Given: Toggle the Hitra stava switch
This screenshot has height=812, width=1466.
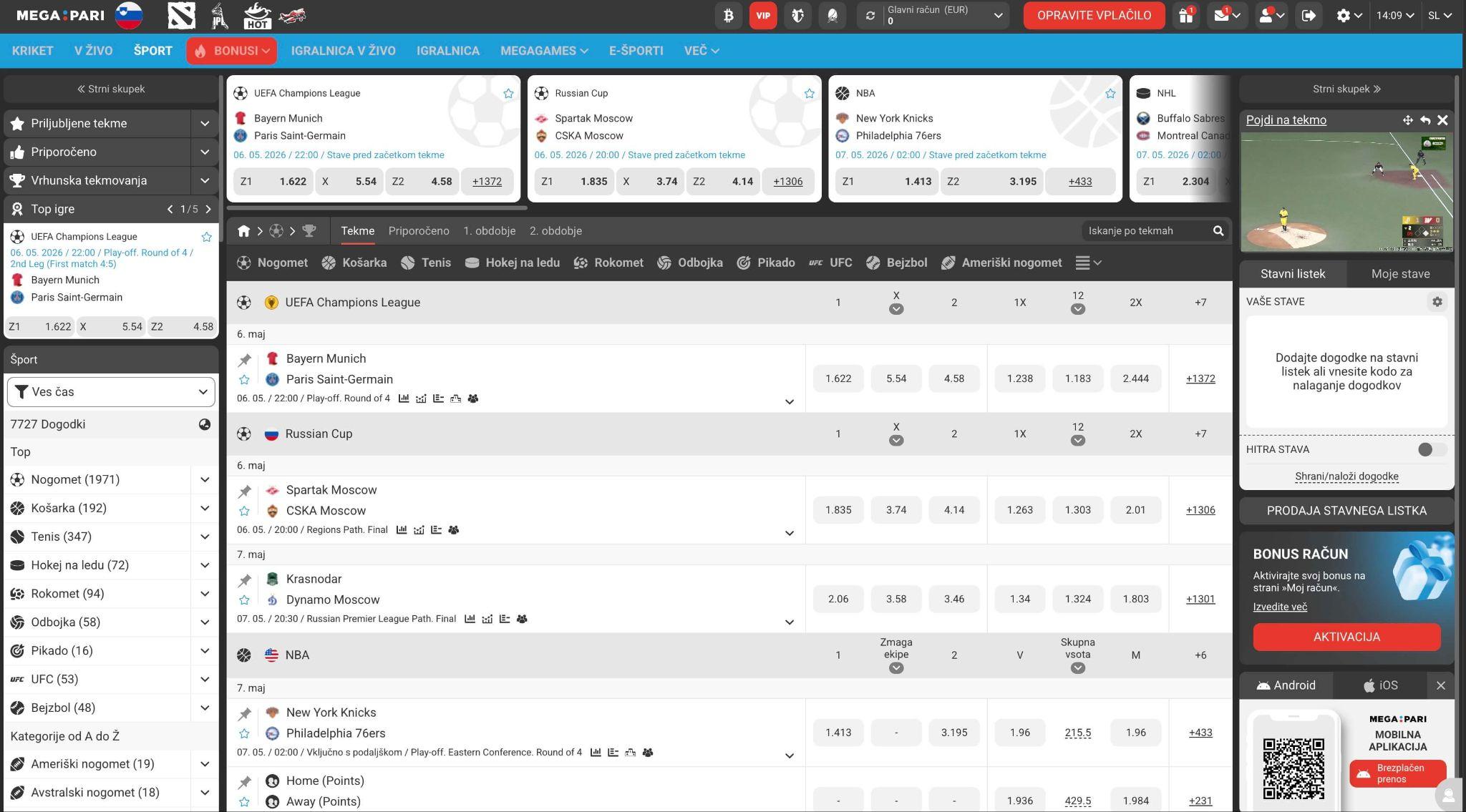Looking at the screenshot, I should point(1432,449).
